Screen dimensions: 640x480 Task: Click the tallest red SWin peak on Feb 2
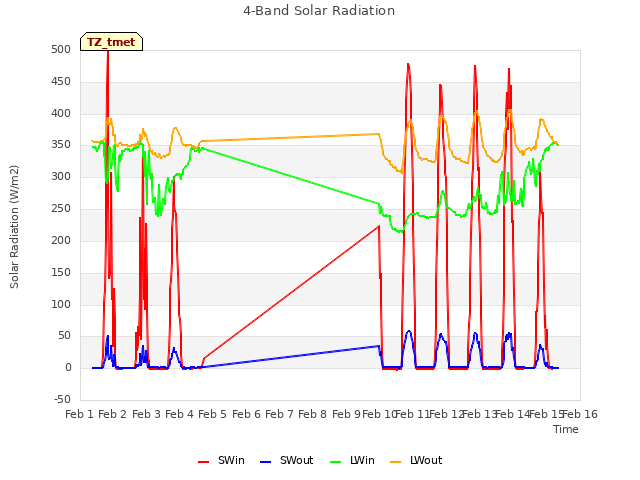(108, 52)
